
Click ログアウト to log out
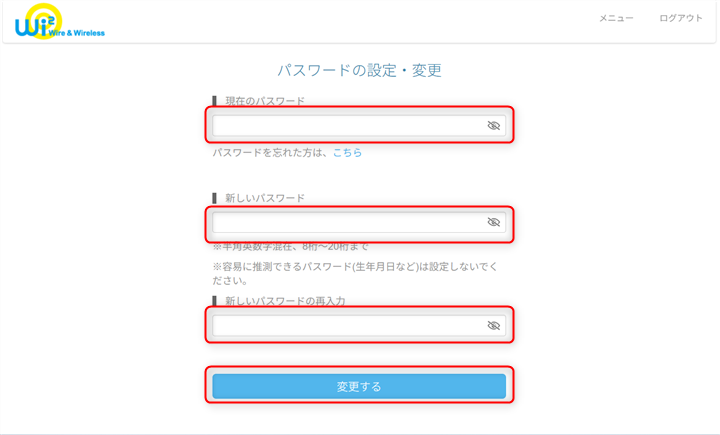click(x=681, y=19)
